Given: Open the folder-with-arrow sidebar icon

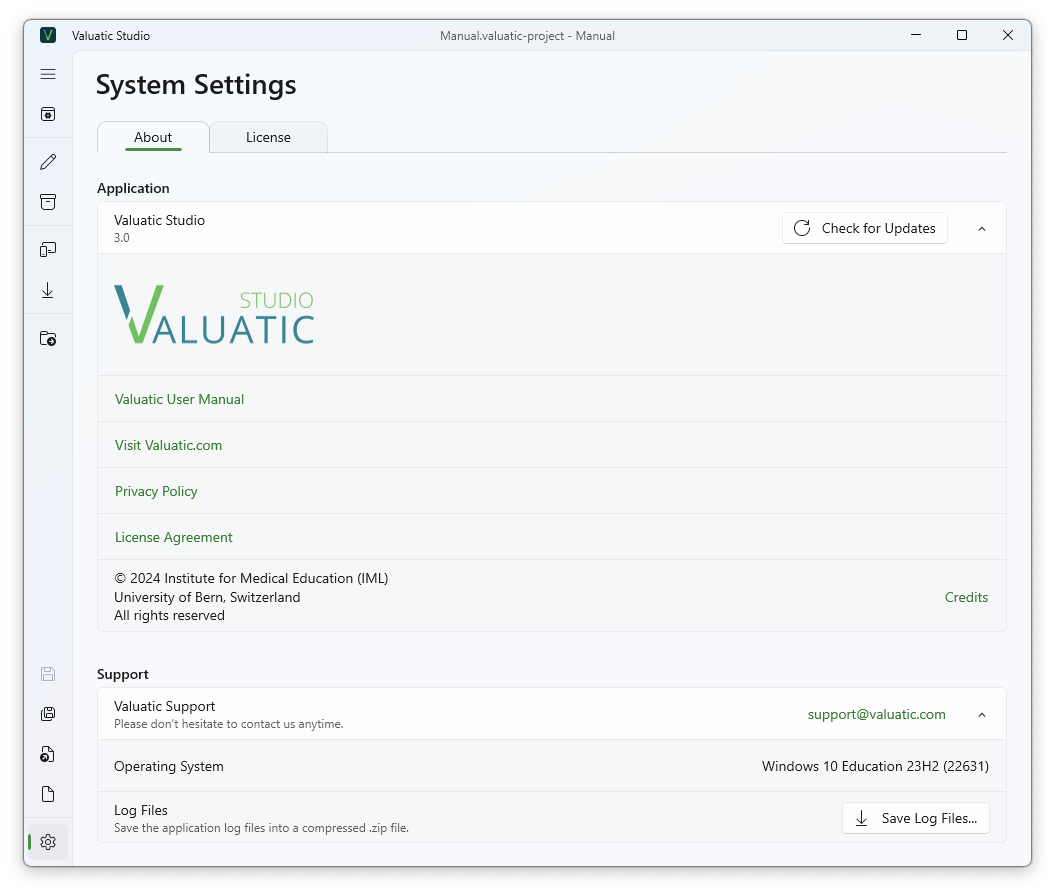Looking at the screenshot, I should point(48,338).
